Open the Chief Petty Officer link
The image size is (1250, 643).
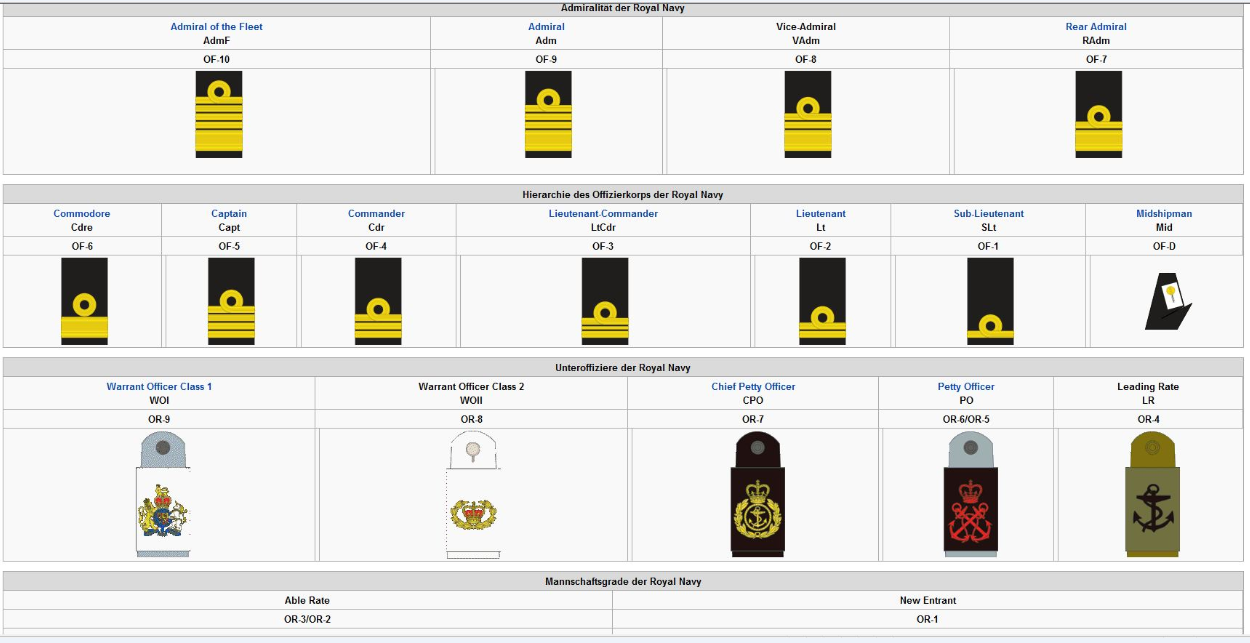[x=753, y=387]
